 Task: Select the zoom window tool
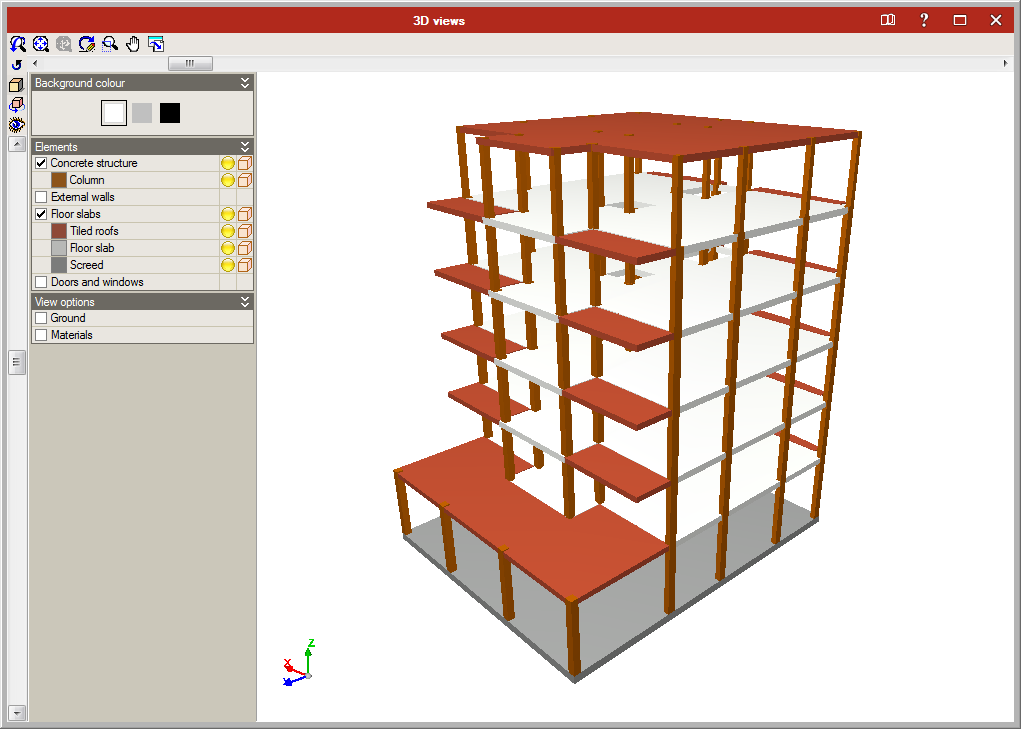110,44
